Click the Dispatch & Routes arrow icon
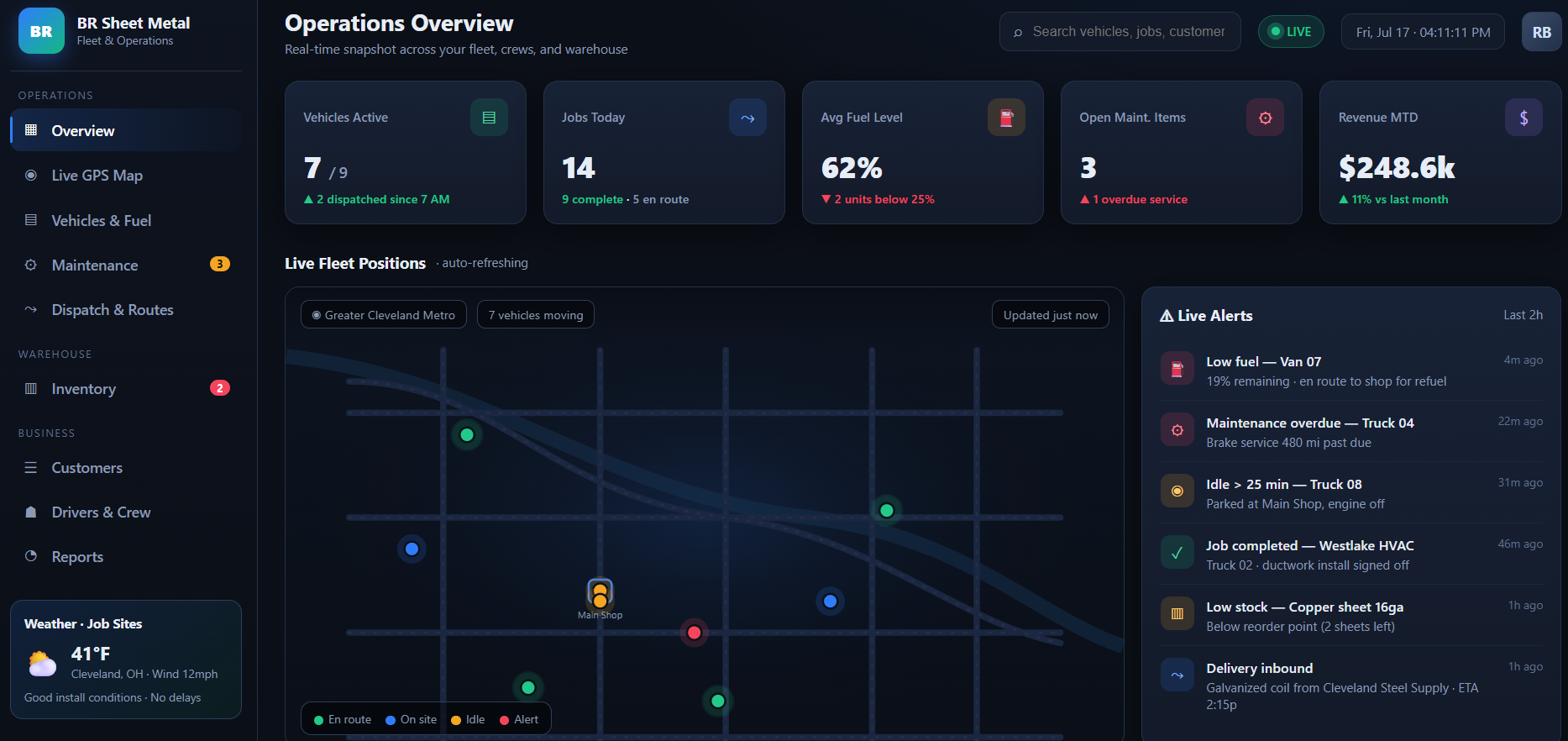The width and height of the screenshot is (1568, 741). (x=31, y=309)
